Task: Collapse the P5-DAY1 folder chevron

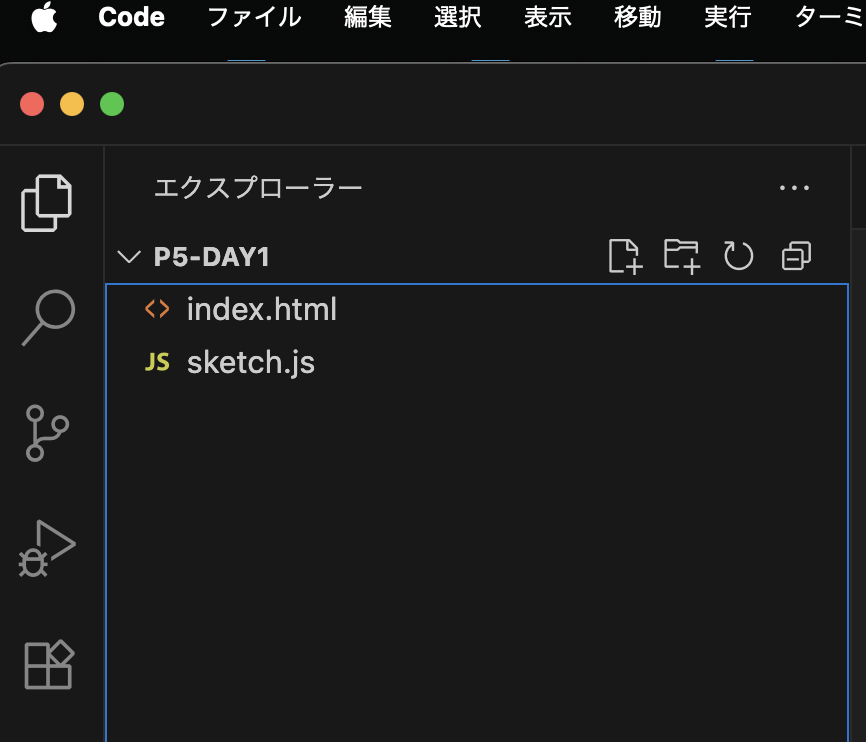Action: [129, 257]
